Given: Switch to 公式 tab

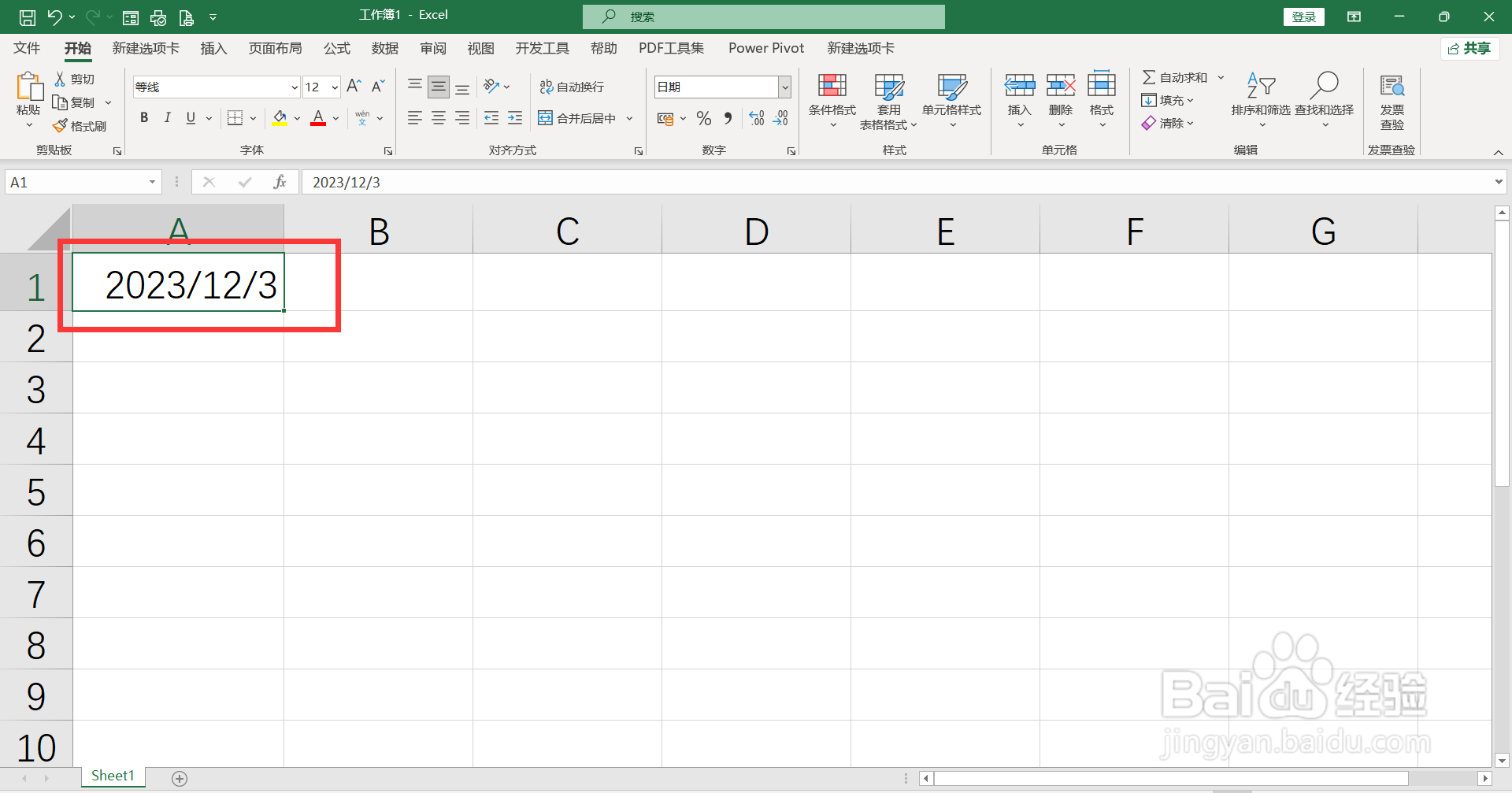Looking at the screenshot, I should point(337,48).
